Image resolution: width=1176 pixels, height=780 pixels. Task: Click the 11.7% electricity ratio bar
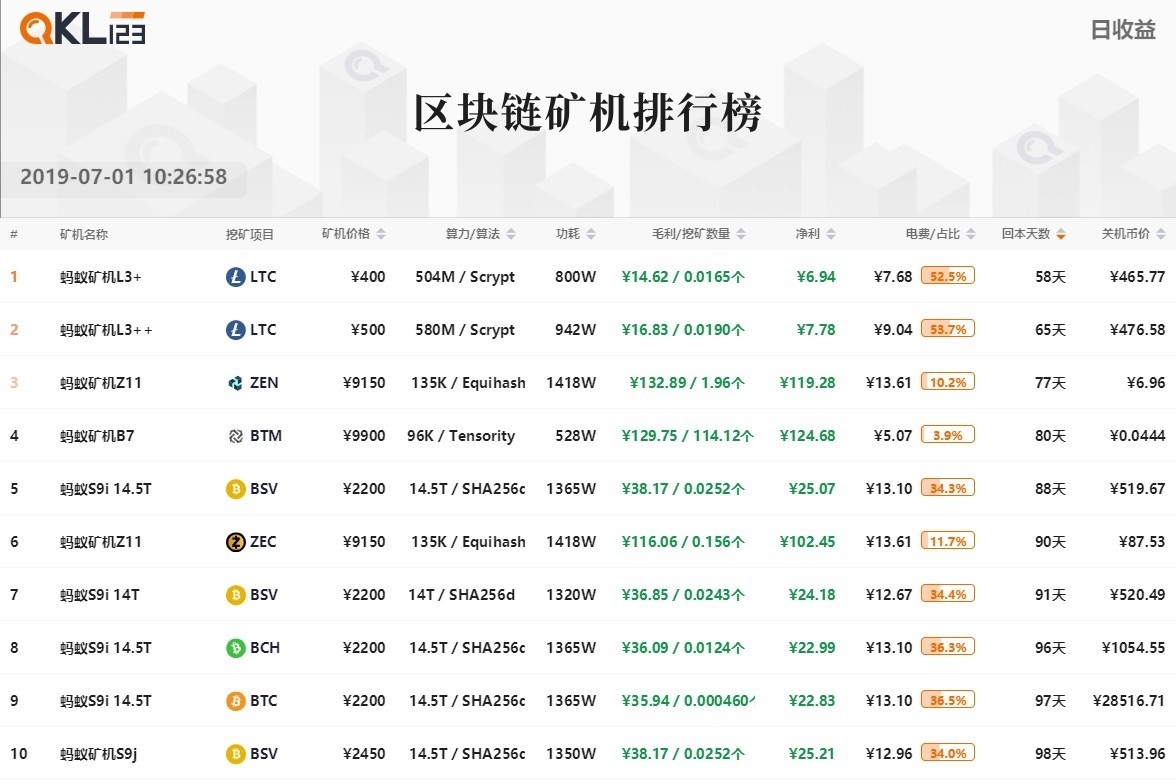[948, 542]
